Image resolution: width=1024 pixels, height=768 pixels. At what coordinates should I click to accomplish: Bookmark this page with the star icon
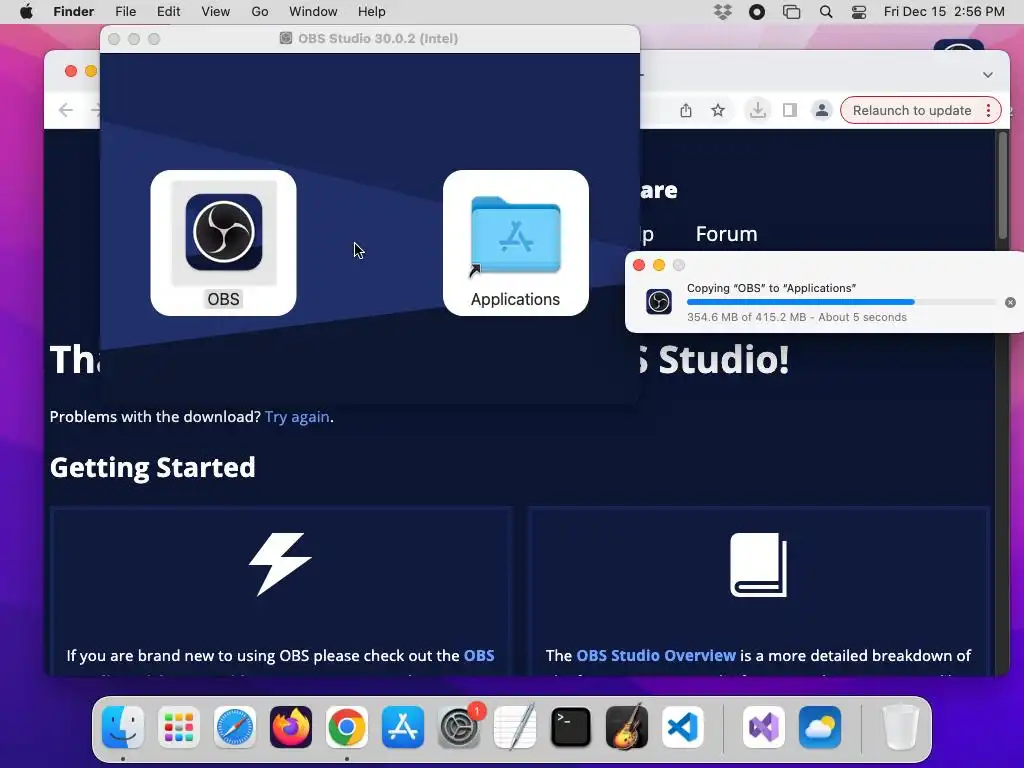(x=718, y=110)
